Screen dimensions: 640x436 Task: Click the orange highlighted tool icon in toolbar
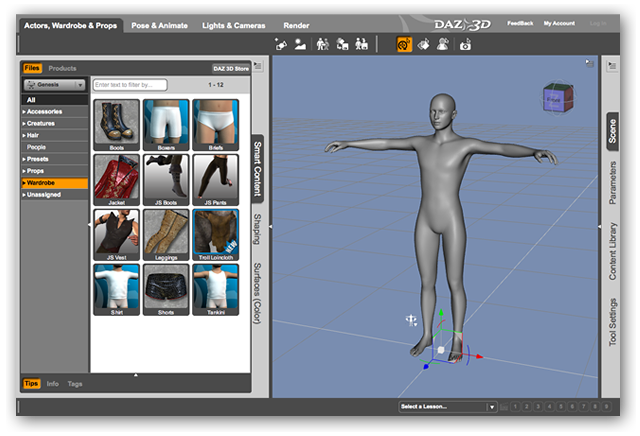(x=405, y=45)
